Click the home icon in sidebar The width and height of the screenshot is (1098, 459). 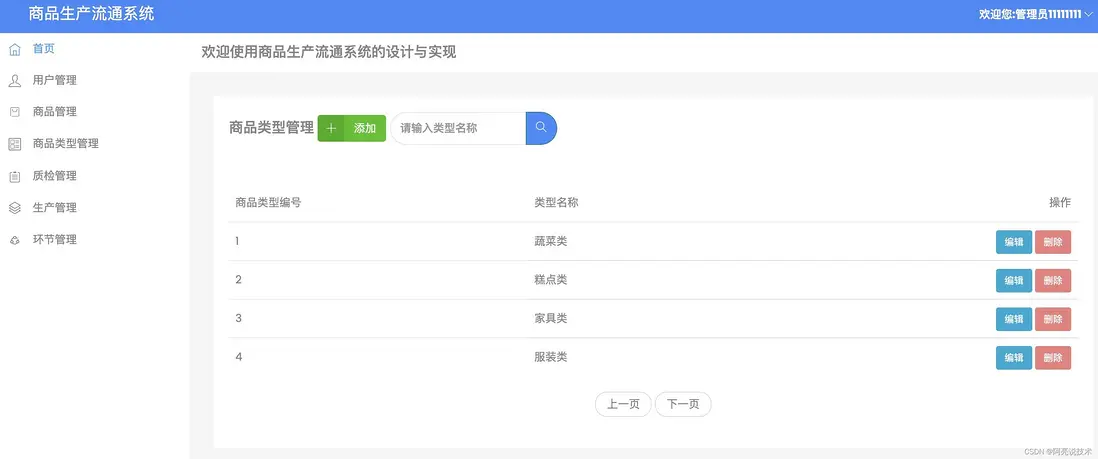14,48
